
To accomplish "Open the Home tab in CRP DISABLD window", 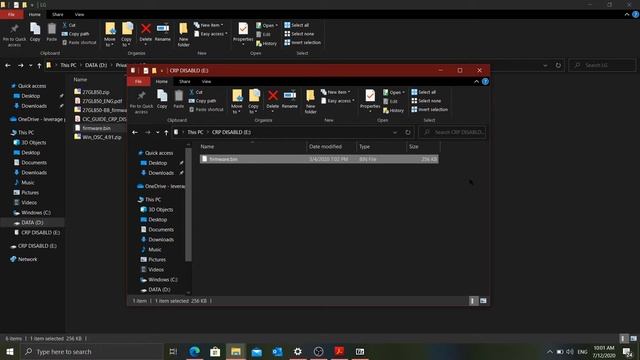I will coord(162,82).
